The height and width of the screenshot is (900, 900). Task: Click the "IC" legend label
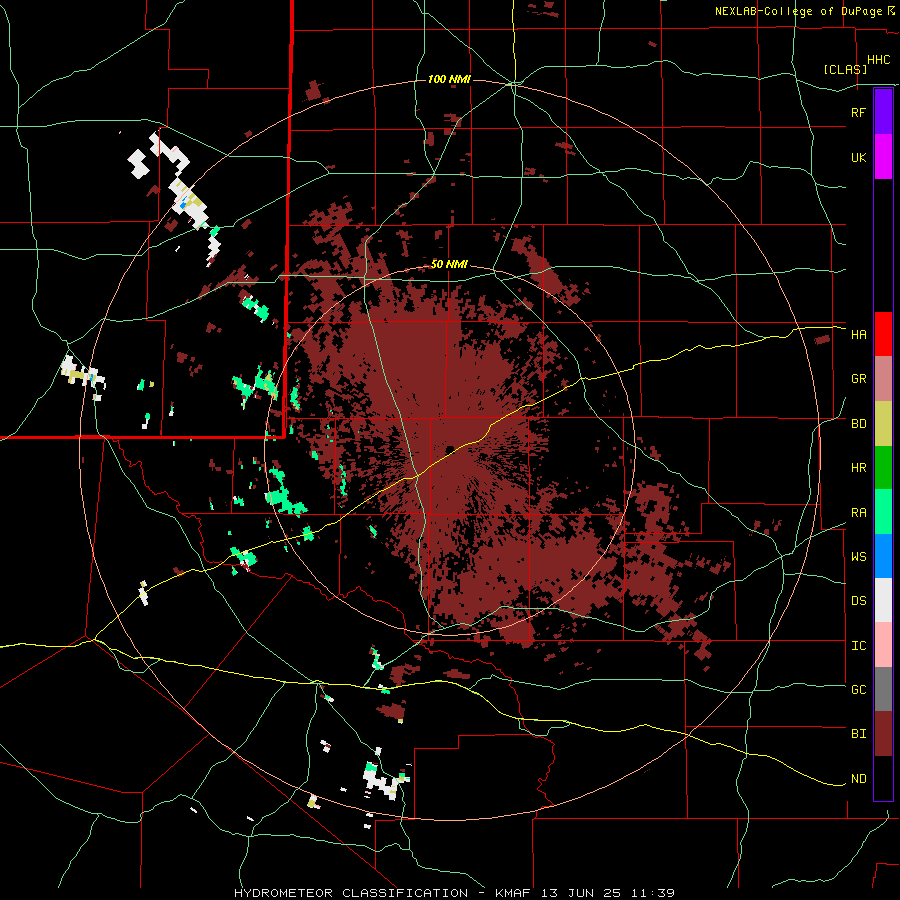tap(858, 646)
